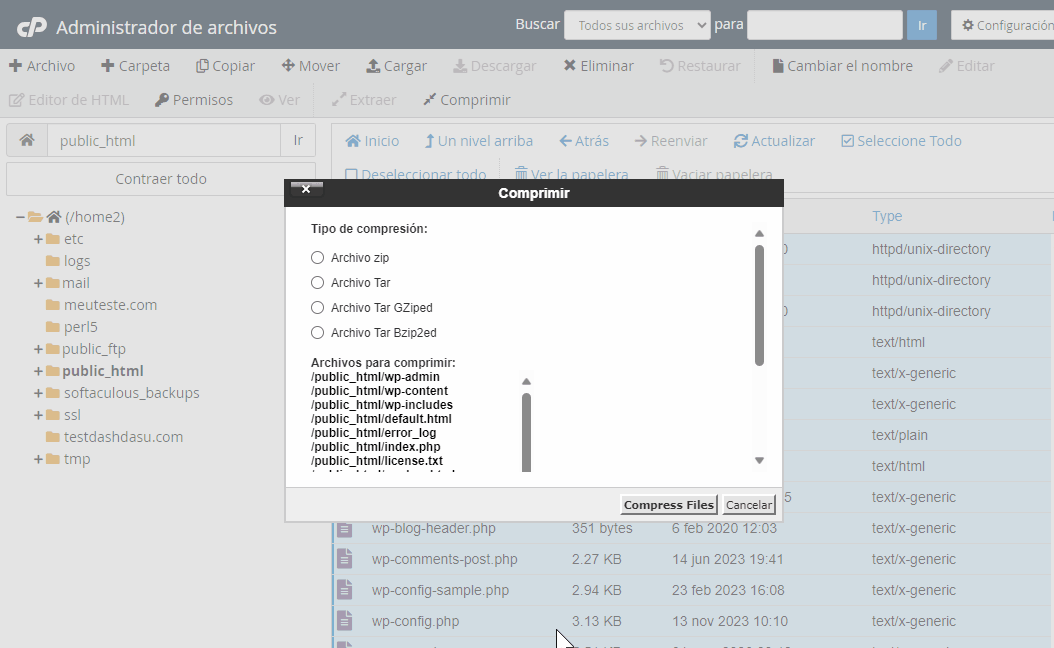Create a new folder with Carpeta
Viewport: 1054px width, 648px height.
click(x=135, y=66)
